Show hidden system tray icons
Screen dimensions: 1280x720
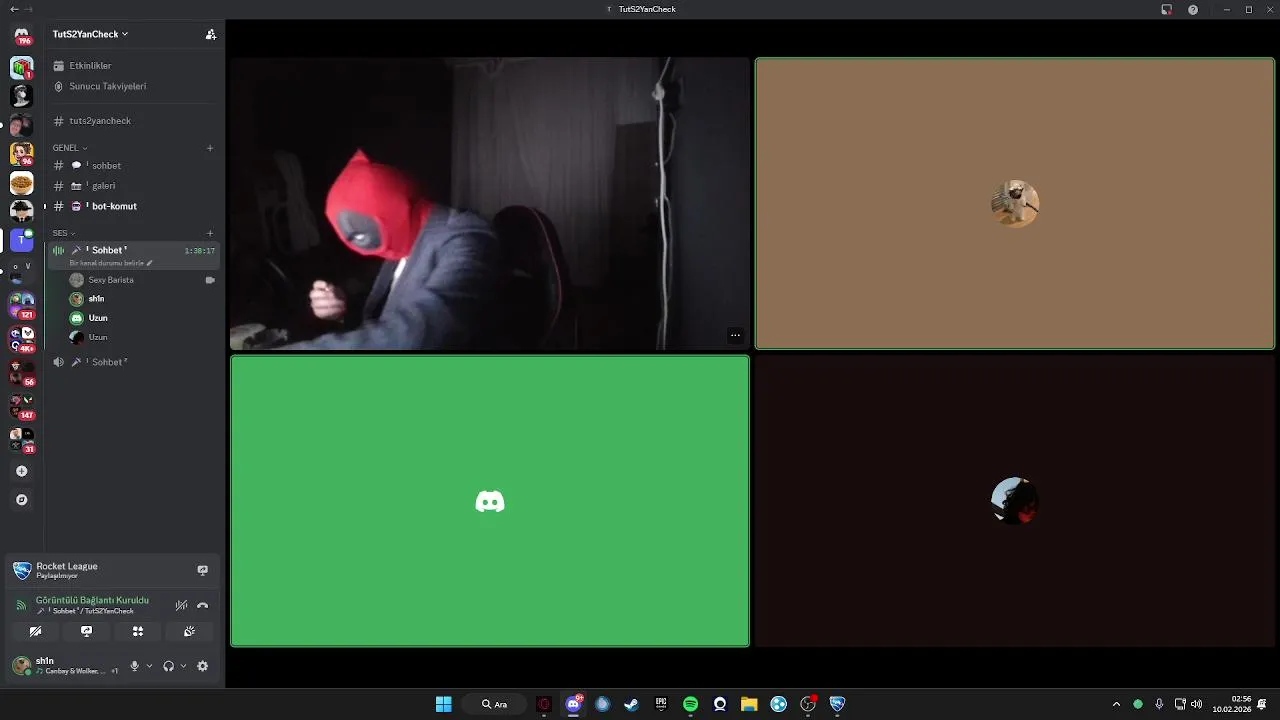(x=1116, y=704)
